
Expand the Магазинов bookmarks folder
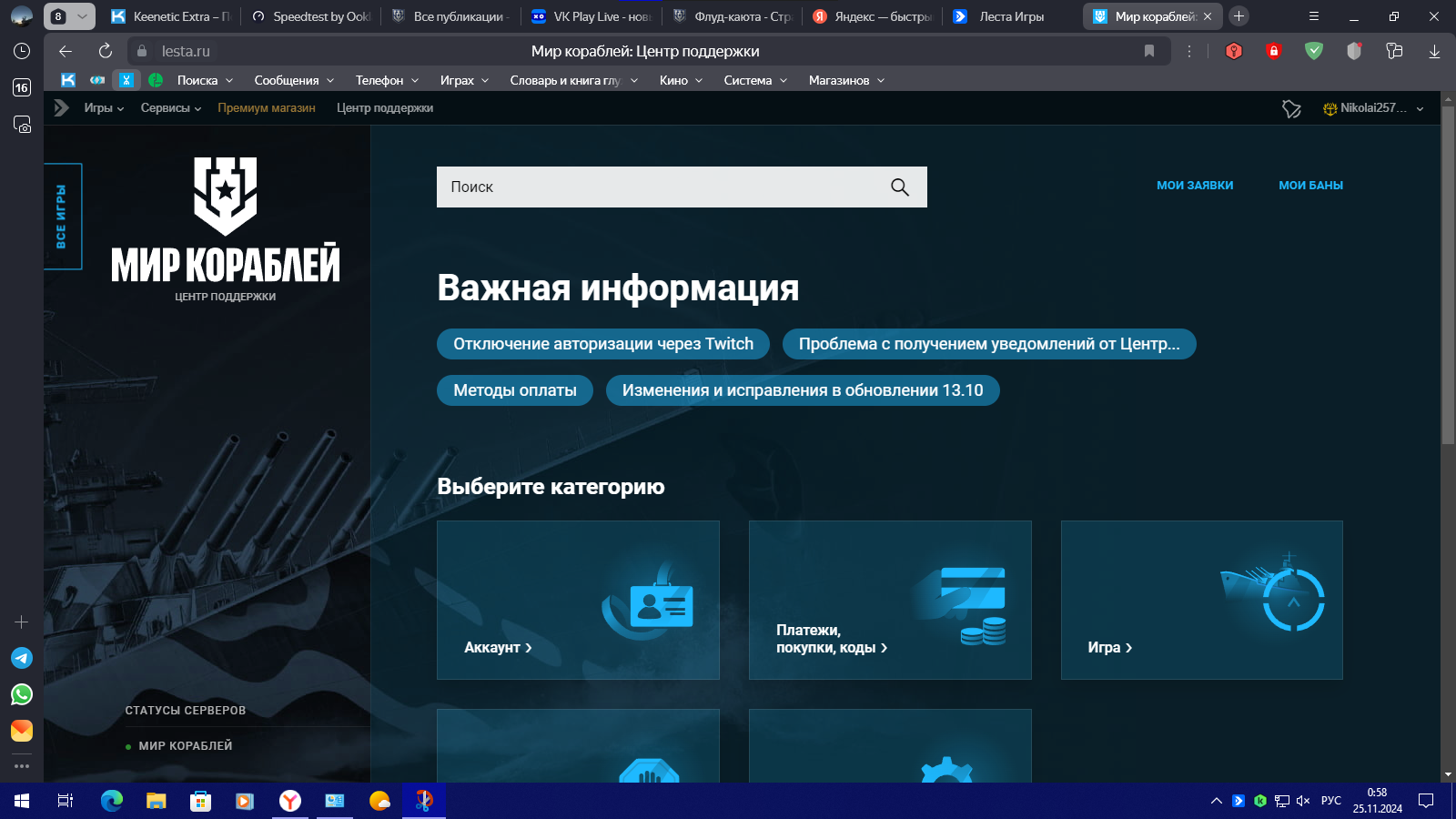(846, 80)
